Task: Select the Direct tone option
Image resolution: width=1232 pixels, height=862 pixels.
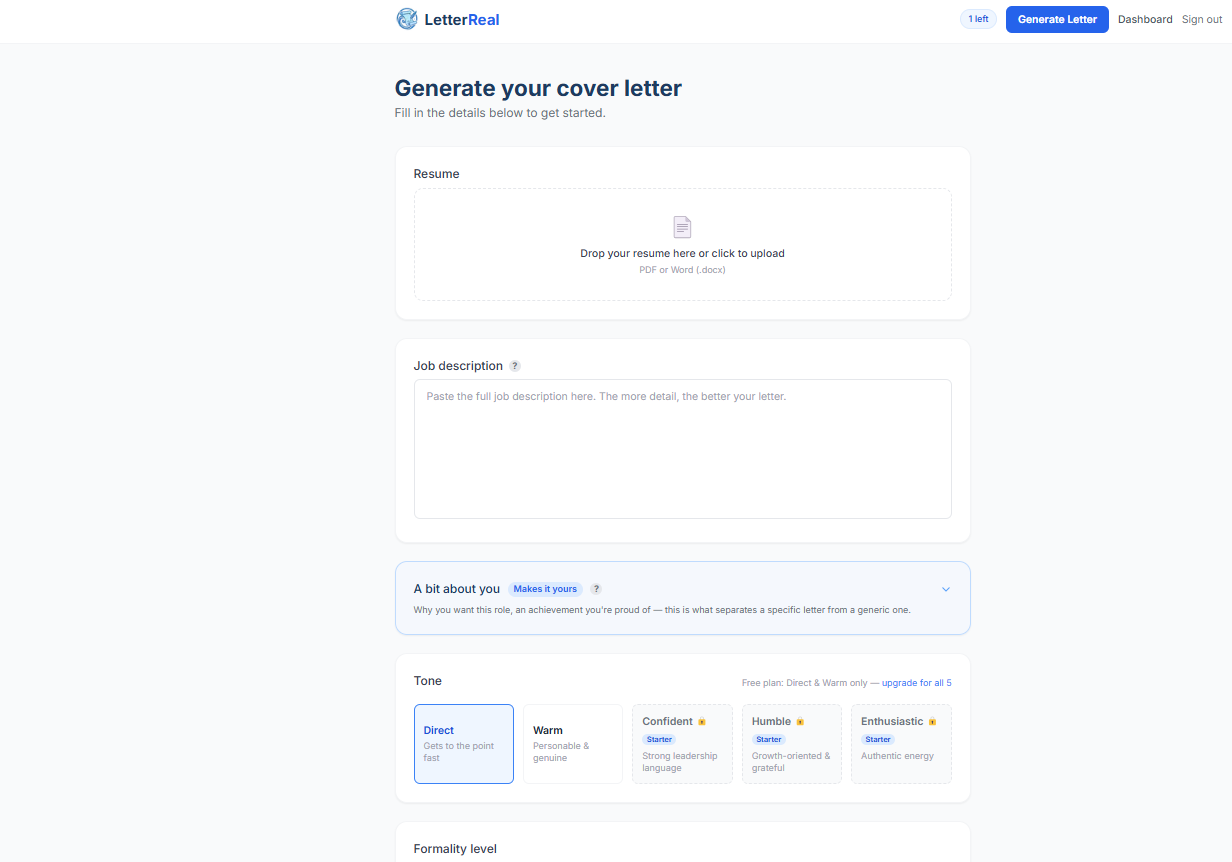Action: [464, 744]
